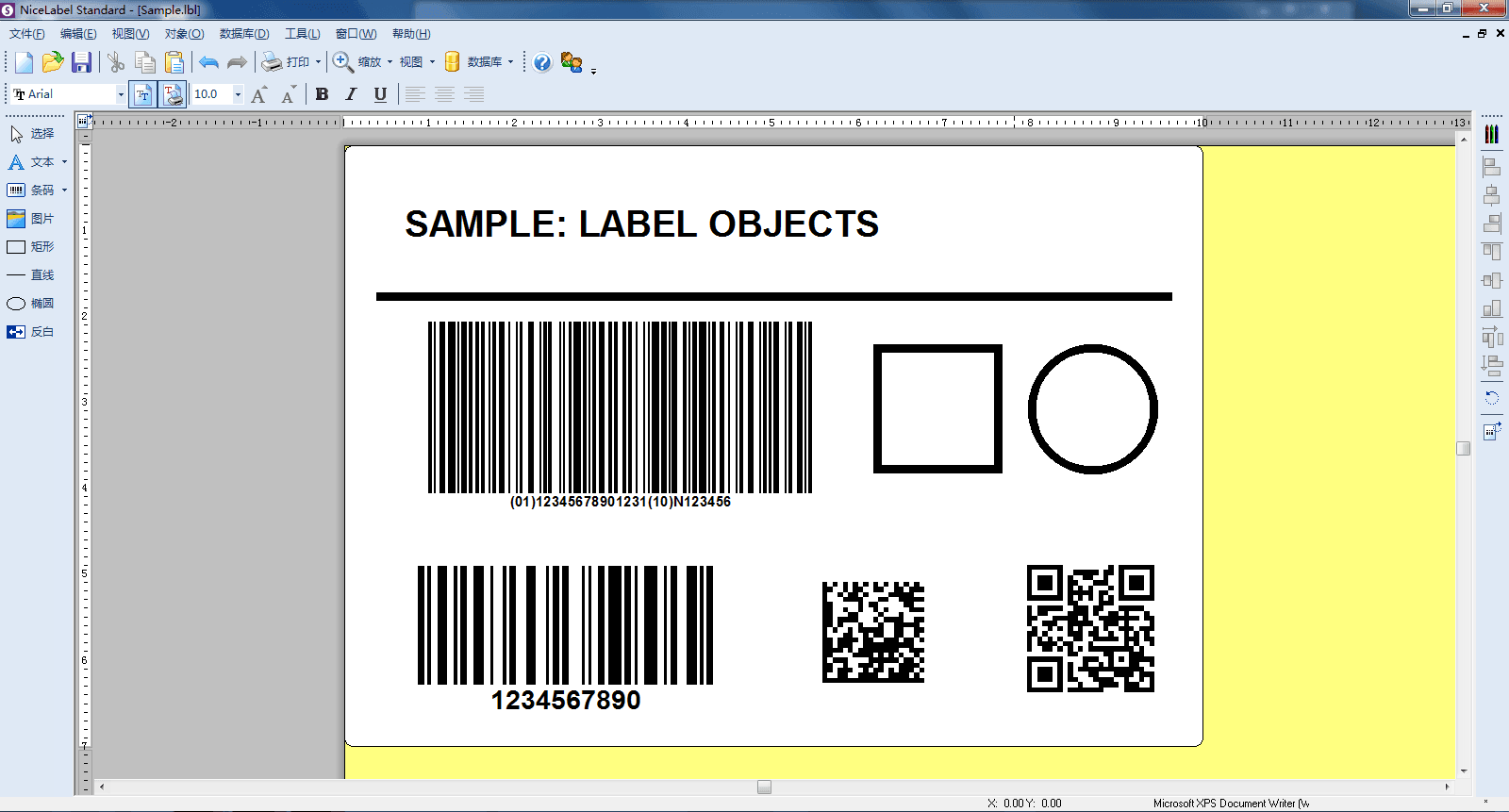Toggle printer fonts display button

[x=174, y=94]
